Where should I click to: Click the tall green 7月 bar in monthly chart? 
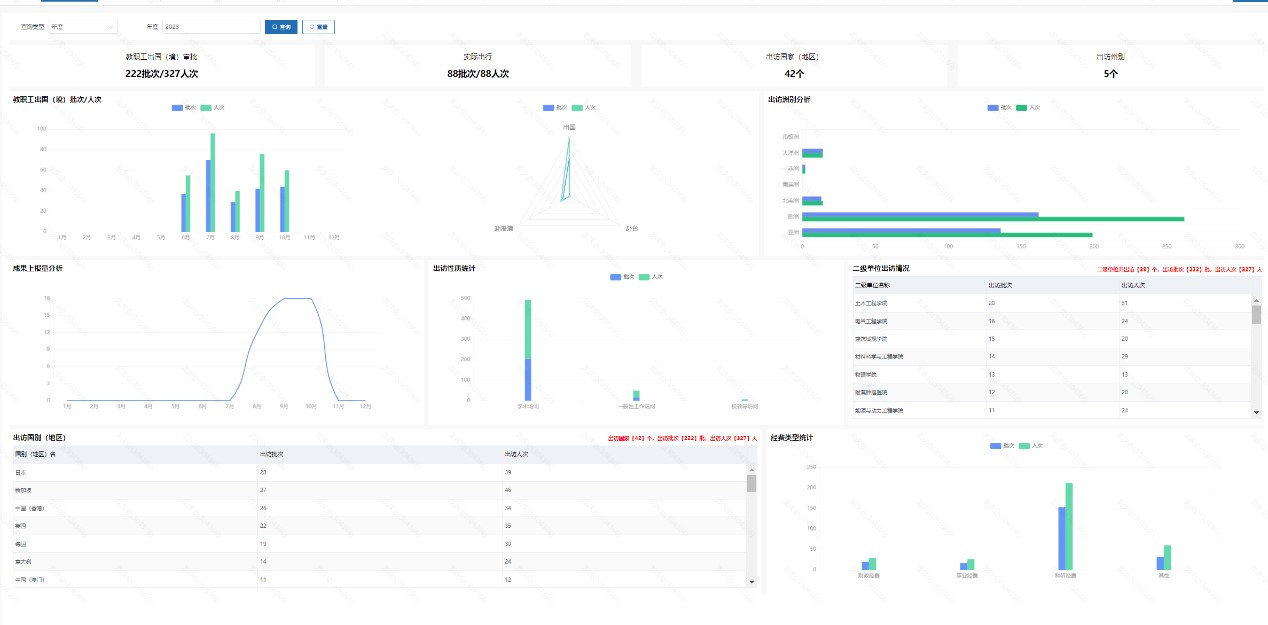click(212, 182)
